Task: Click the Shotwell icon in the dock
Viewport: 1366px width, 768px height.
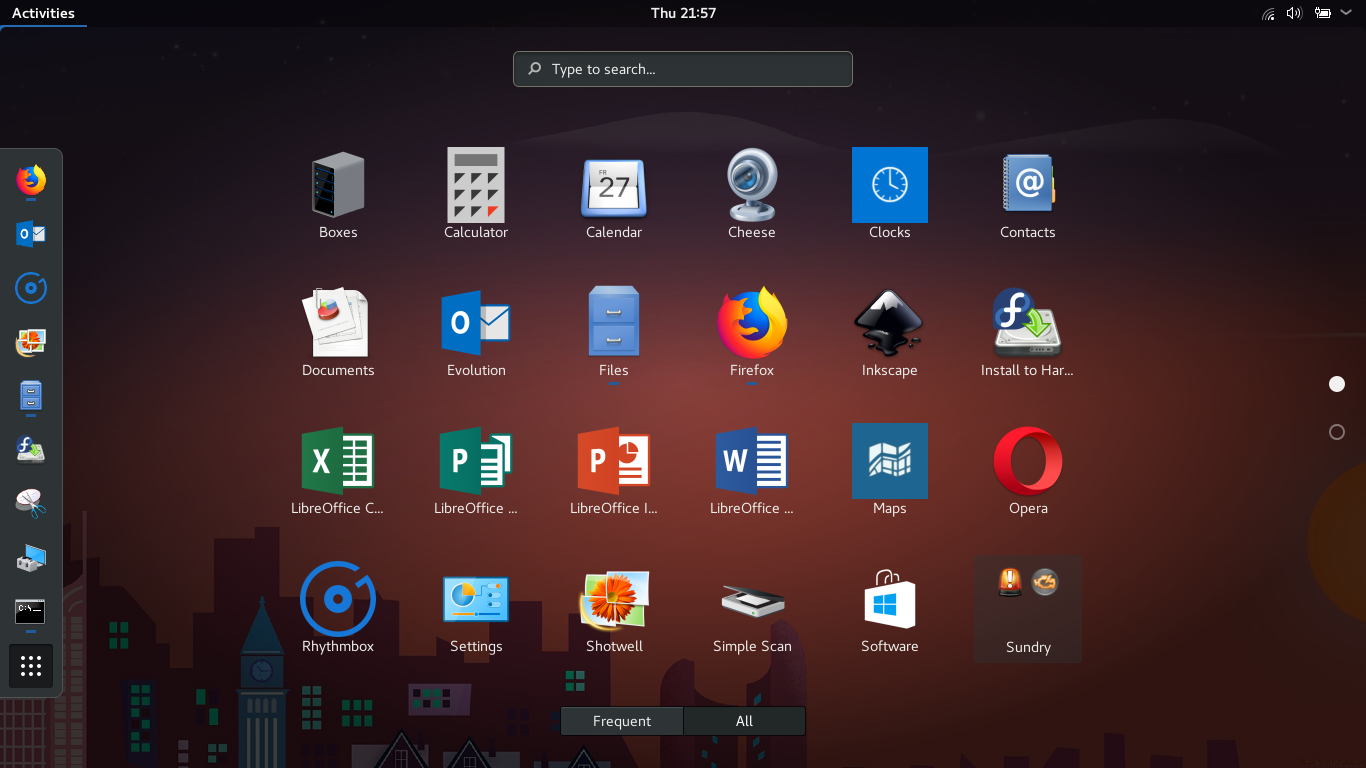Action: point(31,342)
